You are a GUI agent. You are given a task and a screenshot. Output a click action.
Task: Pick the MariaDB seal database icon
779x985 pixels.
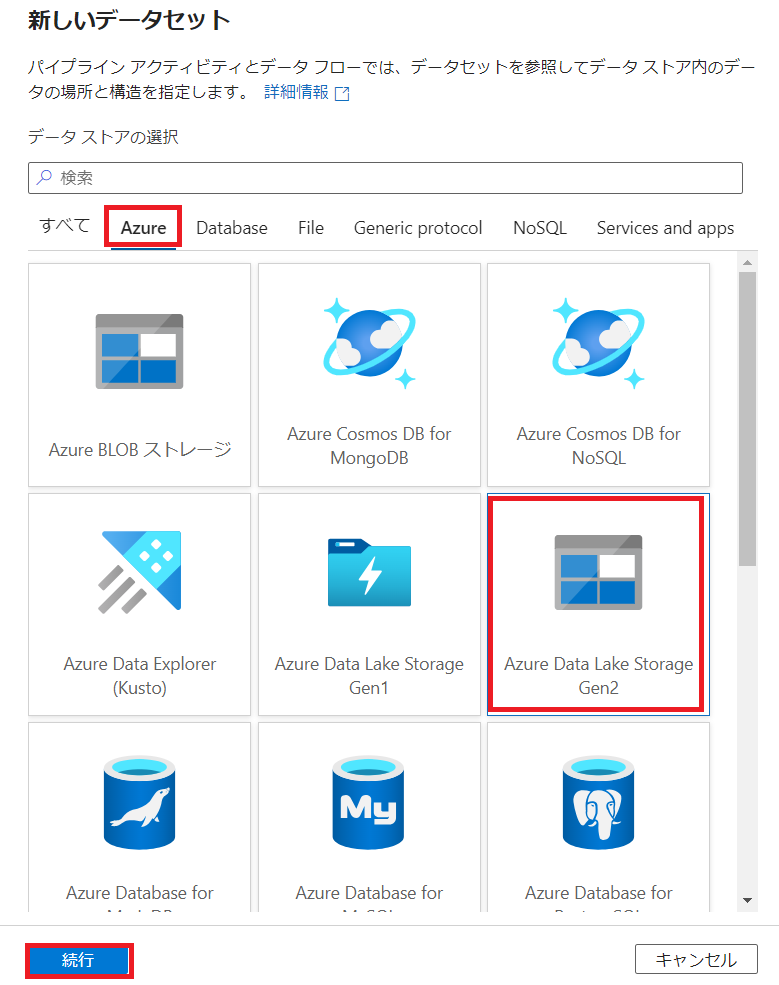coord(139,803)
